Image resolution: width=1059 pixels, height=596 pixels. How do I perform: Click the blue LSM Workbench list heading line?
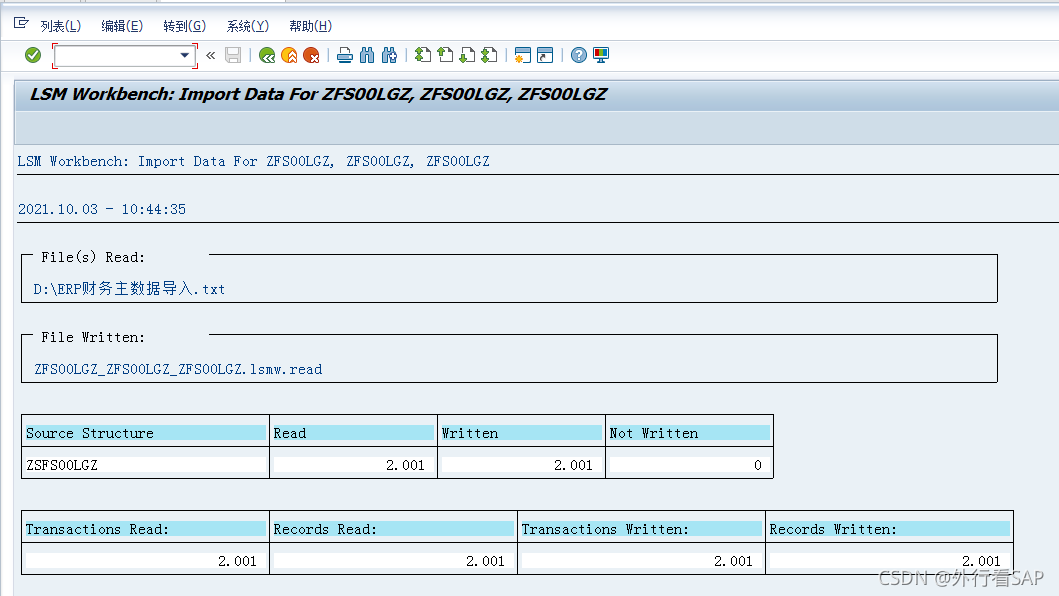coord(253,162)
